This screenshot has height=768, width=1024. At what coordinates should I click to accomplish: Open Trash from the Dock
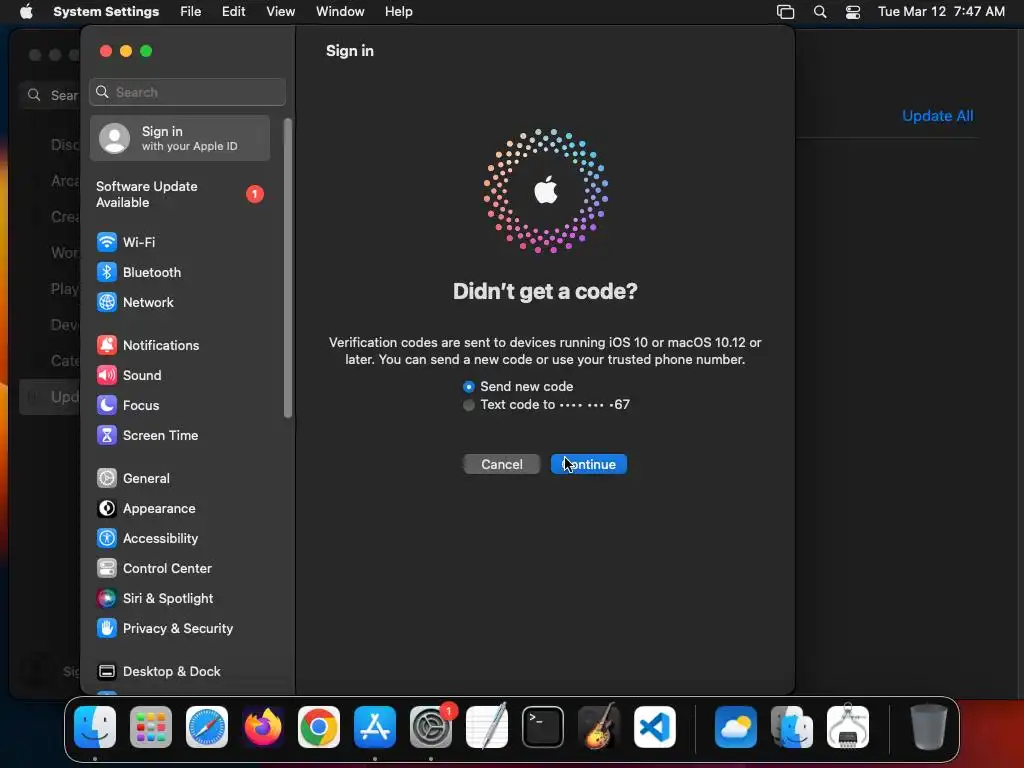pyautogui.click(x=928, y=727)
